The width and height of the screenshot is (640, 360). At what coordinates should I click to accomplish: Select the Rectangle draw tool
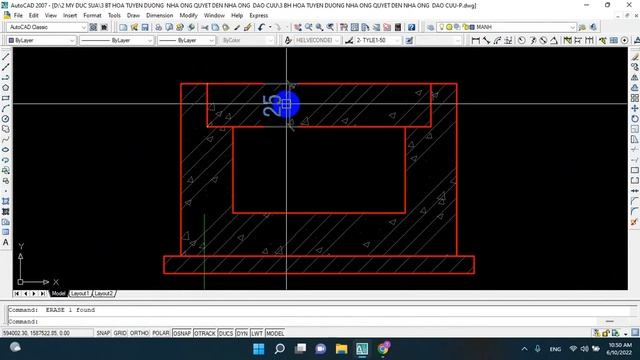coord(6,98)
